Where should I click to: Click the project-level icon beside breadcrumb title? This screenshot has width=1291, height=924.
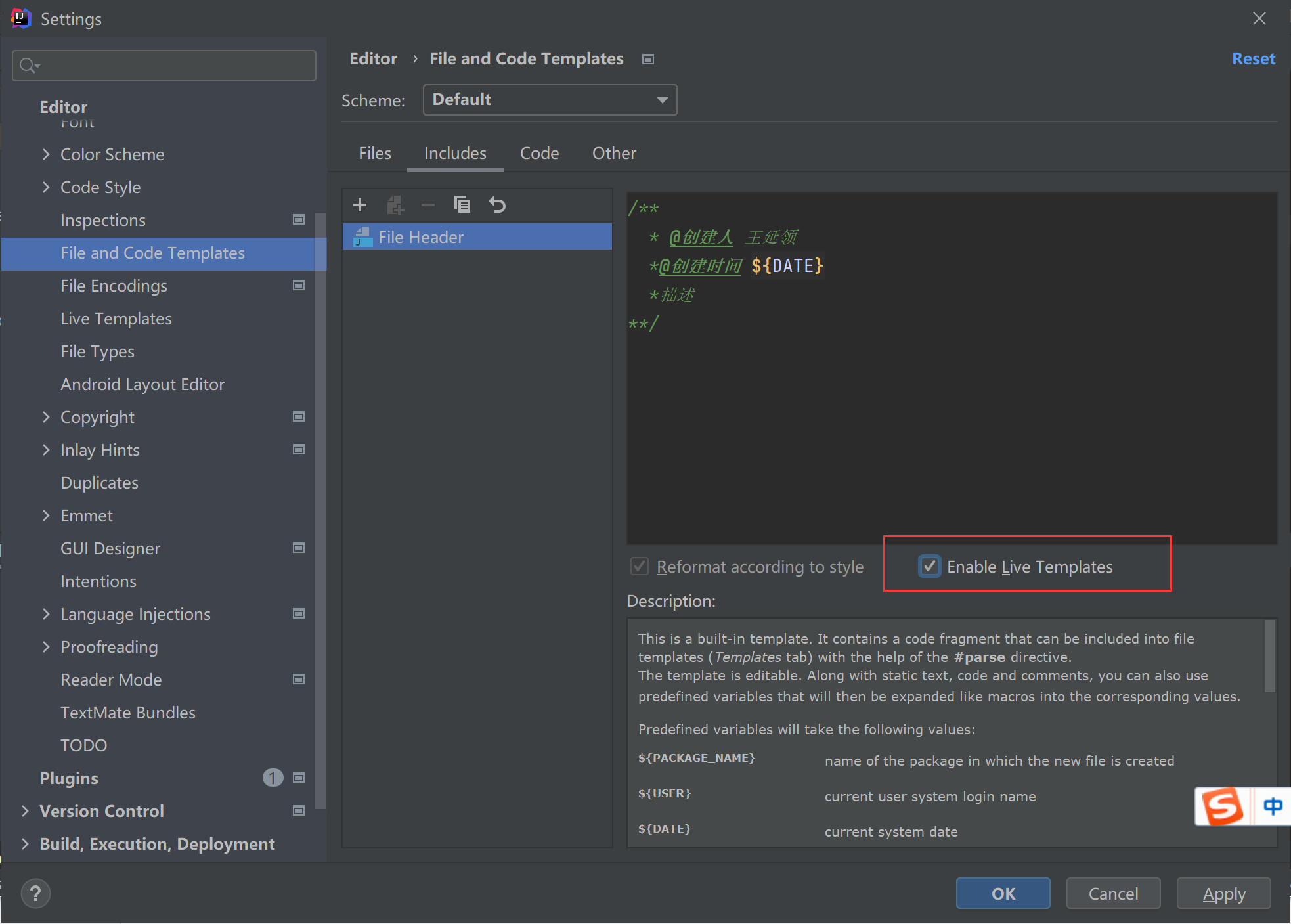pyautogui.click(x=648, y=60)
